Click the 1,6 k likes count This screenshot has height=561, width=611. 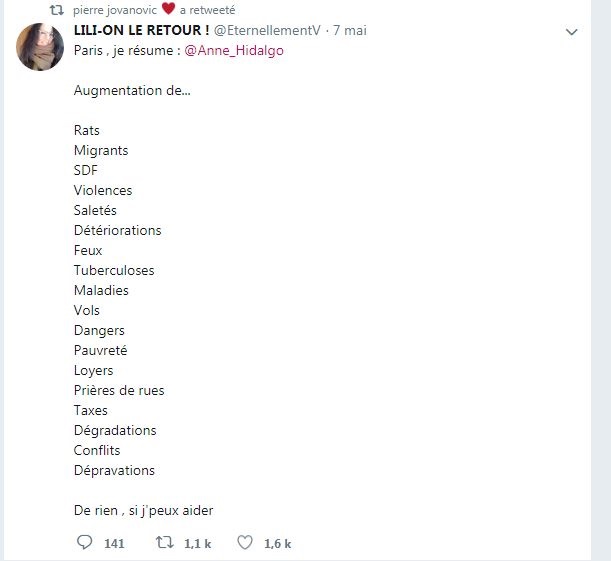point(277,544)
